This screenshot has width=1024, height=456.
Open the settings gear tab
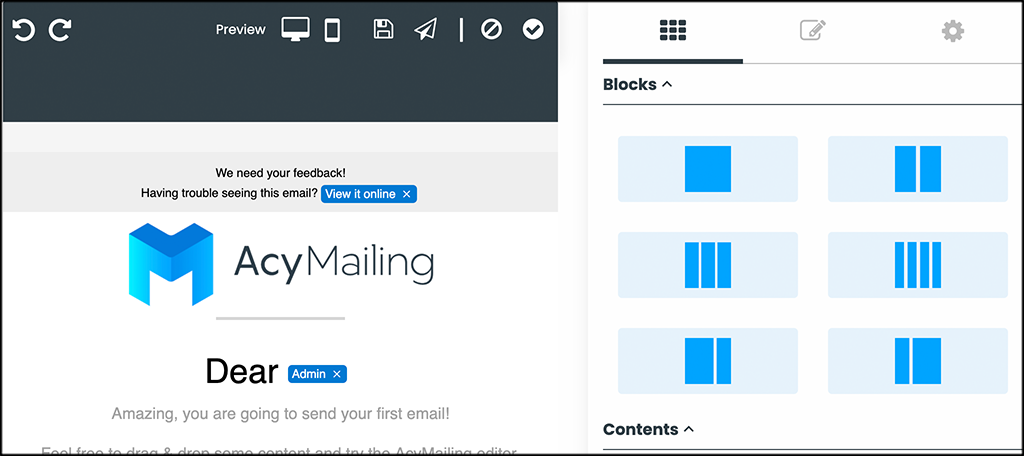953,31
